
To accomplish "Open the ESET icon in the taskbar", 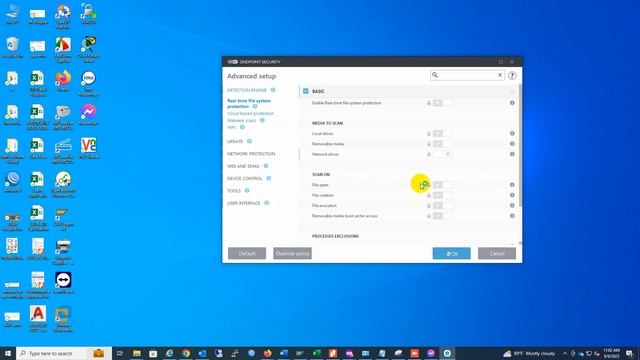I will pyautogui.click(x=447, y=353).
